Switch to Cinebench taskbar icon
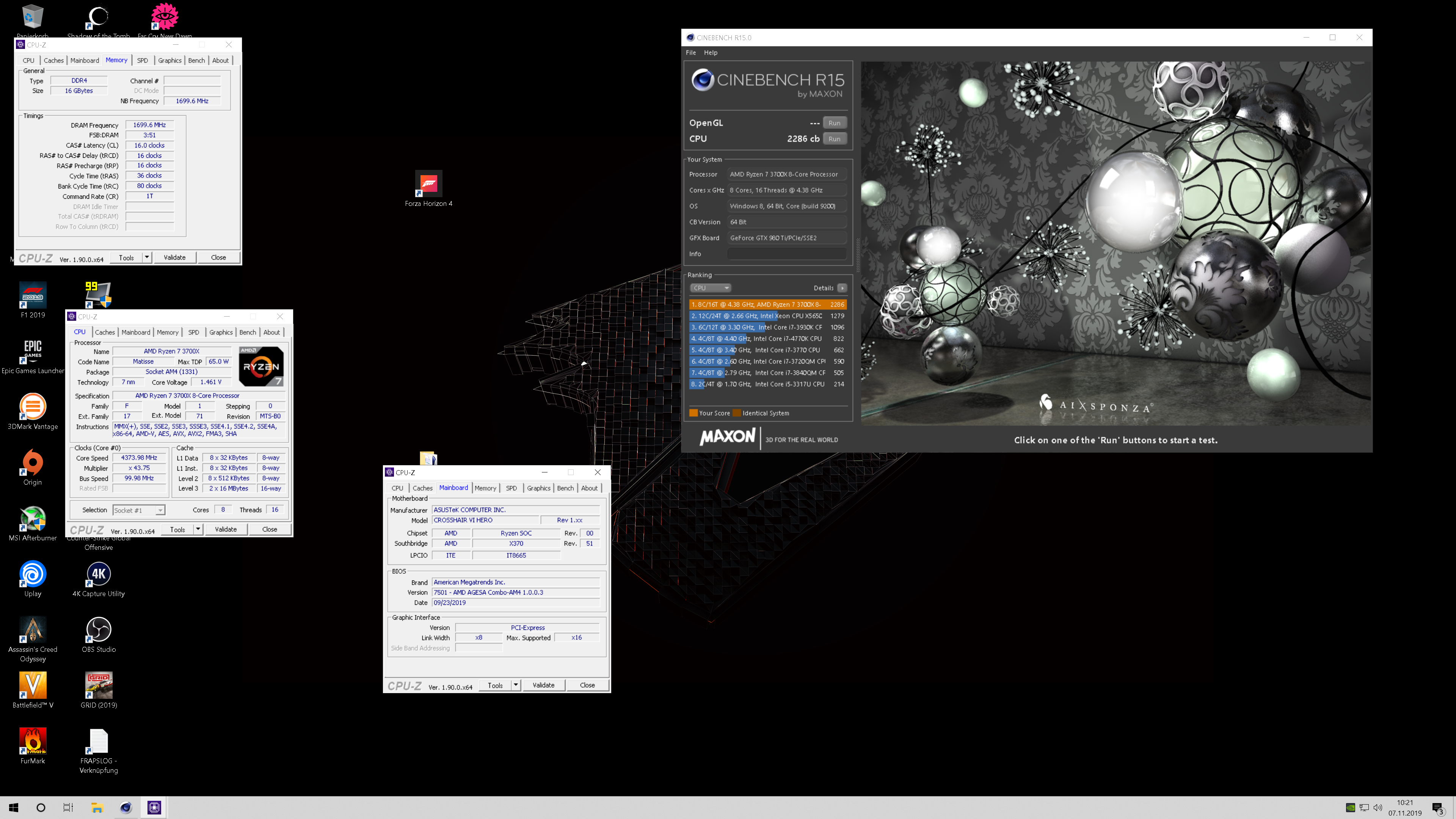The height and width of the screenshot is (819, 1456). (126, 808)
